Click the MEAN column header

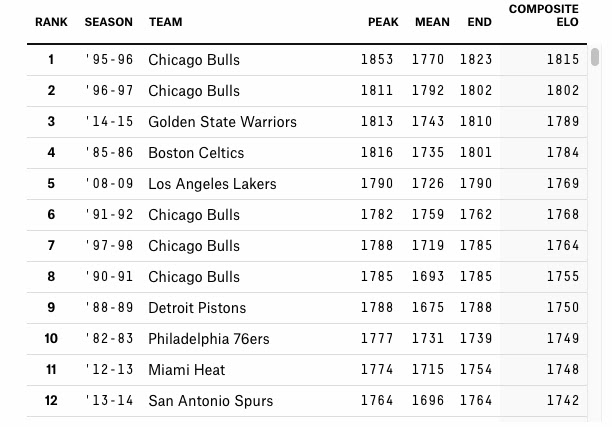pos(431,22)
